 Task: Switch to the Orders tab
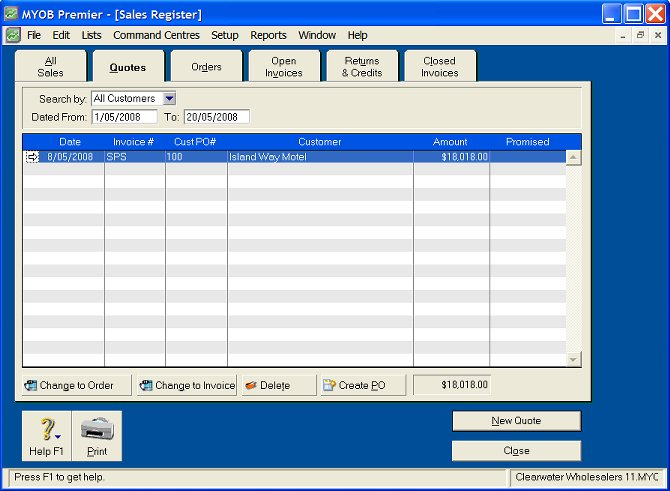tap(206, 67)
